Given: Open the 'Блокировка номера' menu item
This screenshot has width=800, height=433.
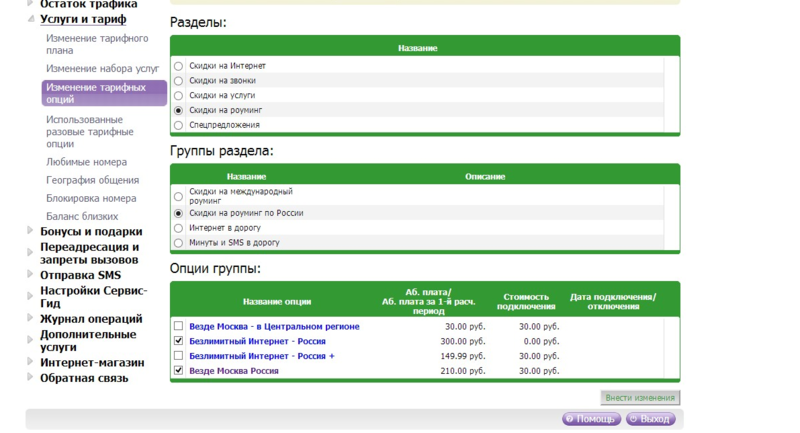Looking at the screenshot, I should click(91, 198).
